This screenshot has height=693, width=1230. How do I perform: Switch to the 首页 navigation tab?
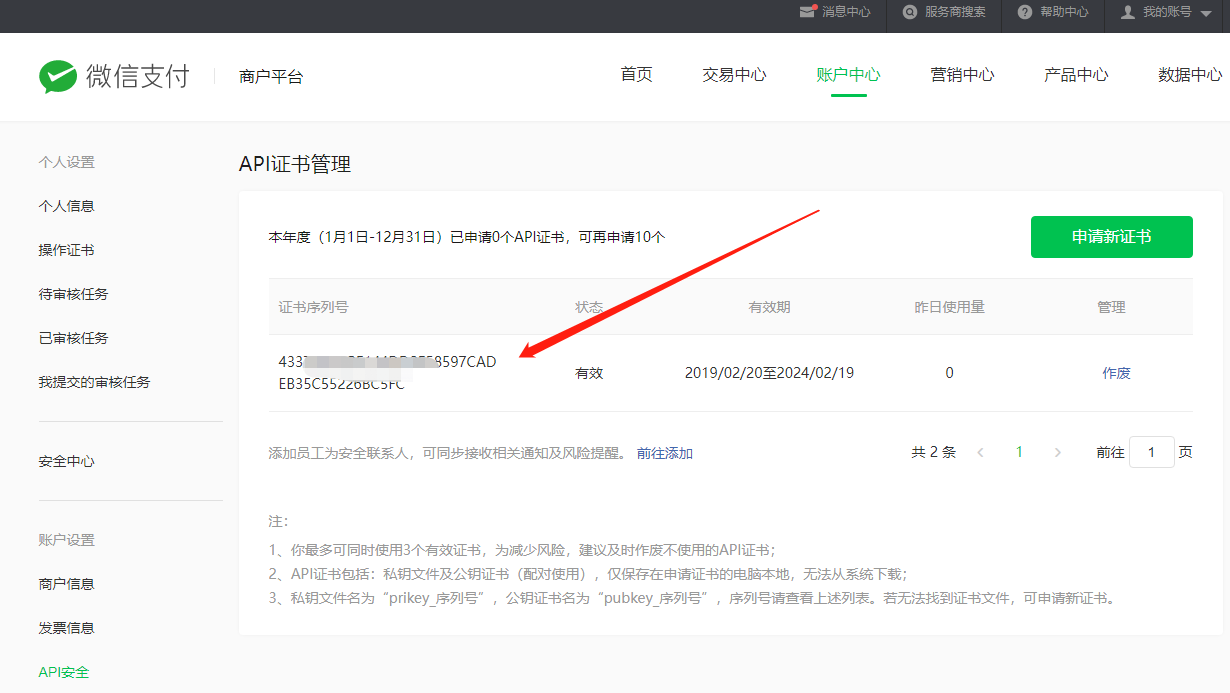coord(636,75)
